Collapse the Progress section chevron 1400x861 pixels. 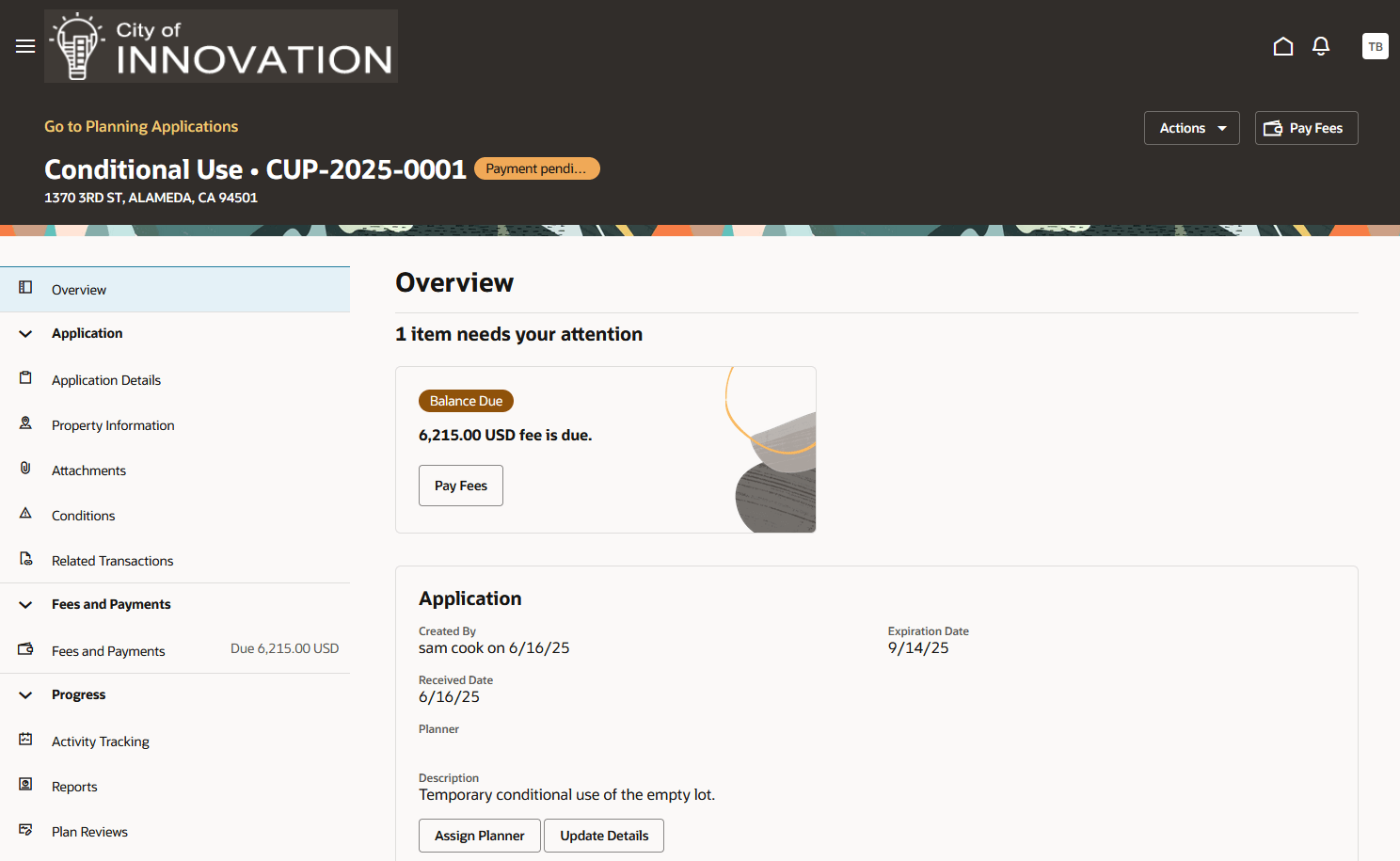(x=24, y=694)
